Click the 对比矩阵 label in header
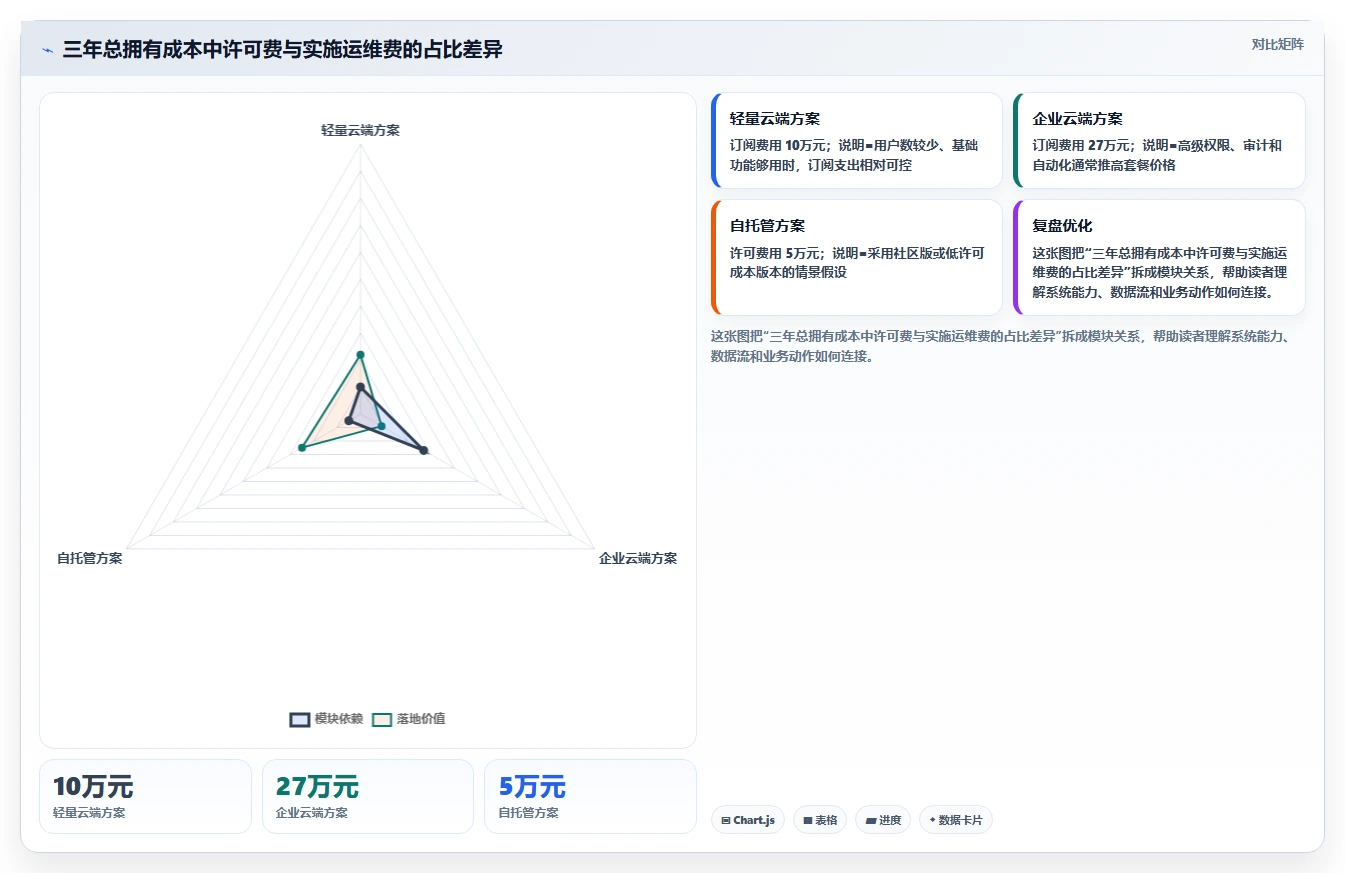The height and width of the screenshot is (873, 1345). click(x=1277, y=44)
